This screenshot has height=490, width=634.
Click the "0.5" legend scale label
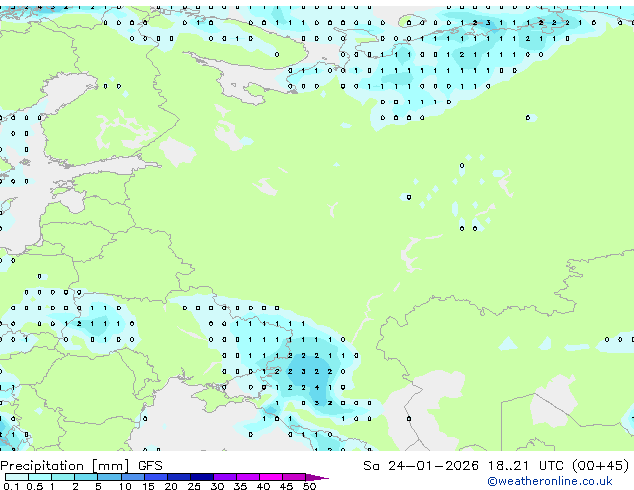click(x=35, y=486)
